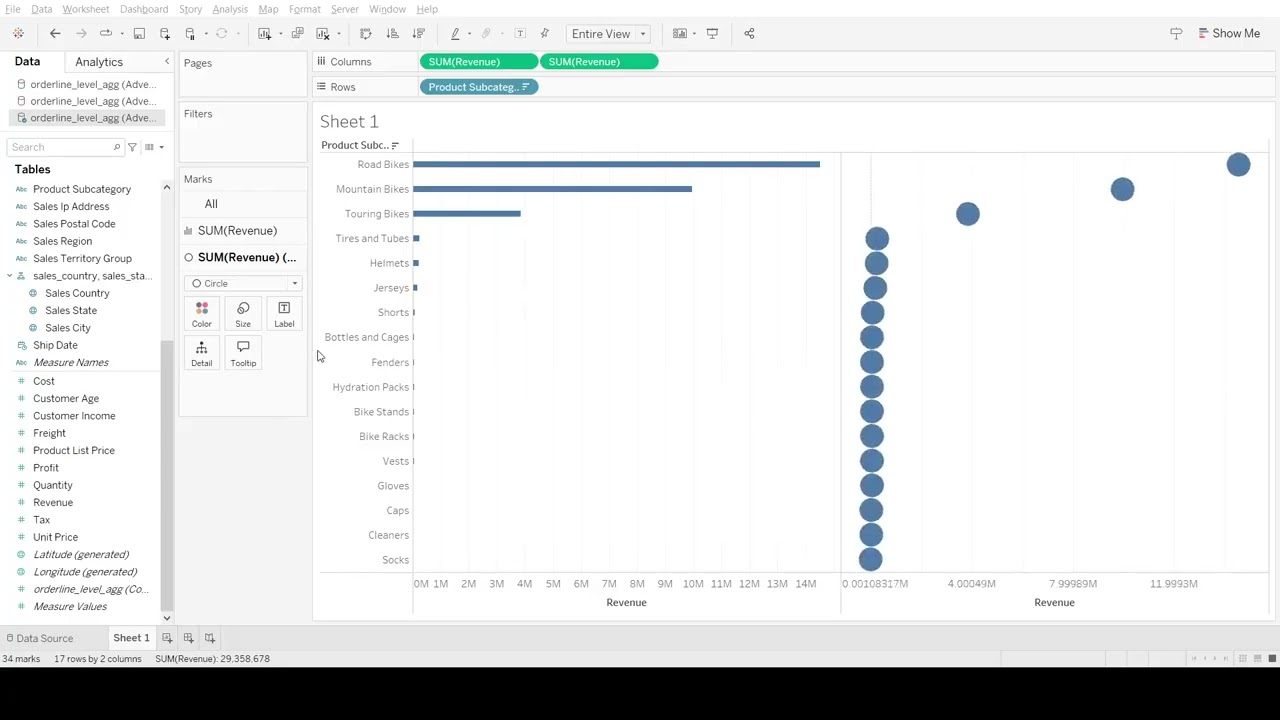This screenshot has width=1280, height=720.
Task: Expand the Clear Sheet dropdown arrow
Action: [x=338, y=34]
